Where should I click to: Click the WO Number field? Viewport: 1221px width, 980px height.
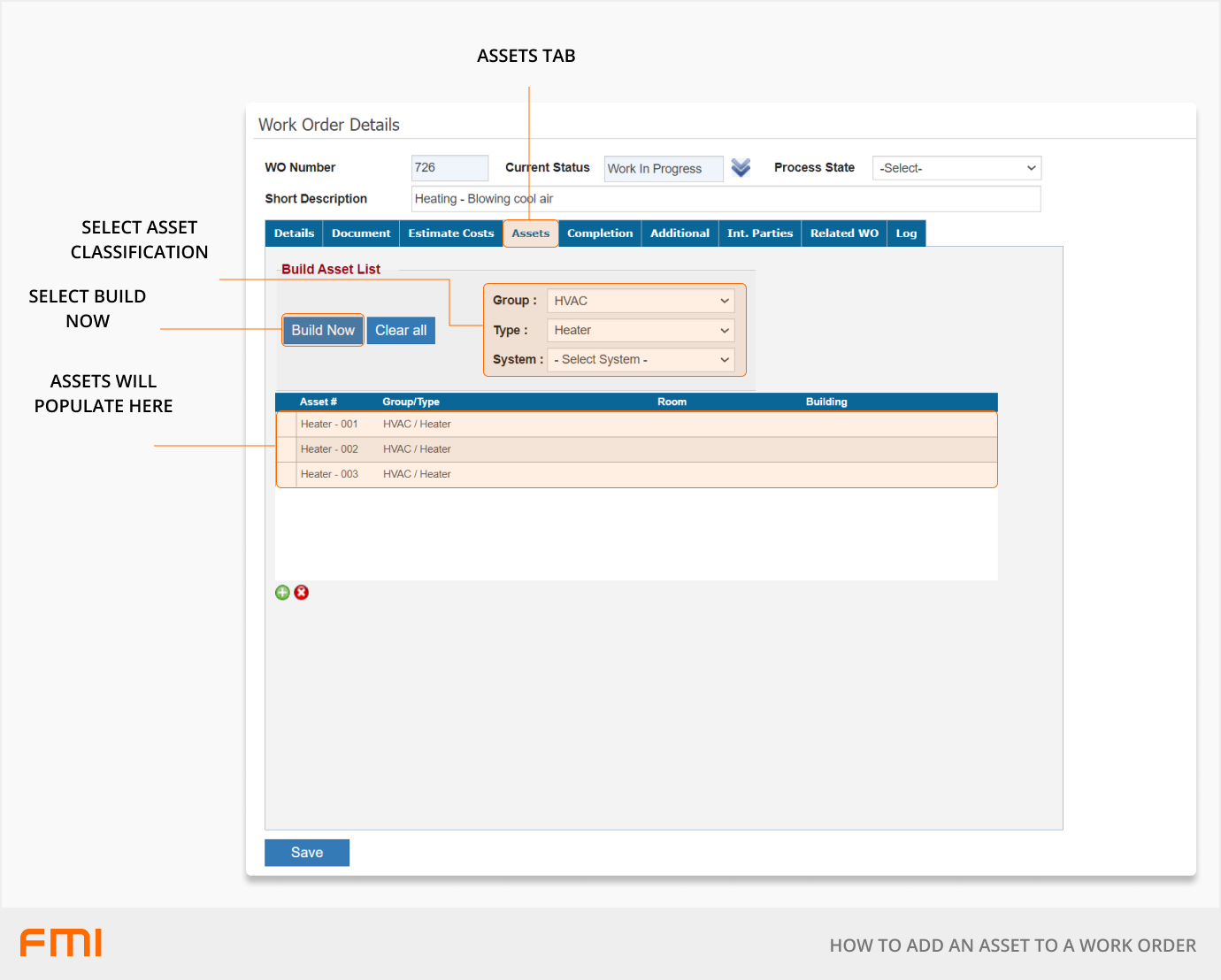pyautogui.click(x=449, y=168)
